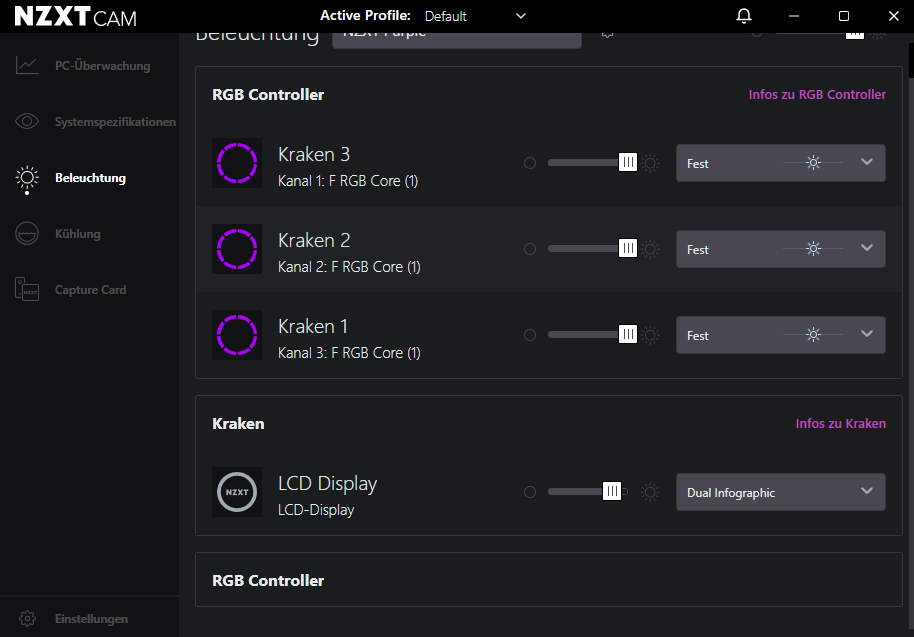
Task: Open the Active Profile dropdown
Action: click(x=475, y=16)
